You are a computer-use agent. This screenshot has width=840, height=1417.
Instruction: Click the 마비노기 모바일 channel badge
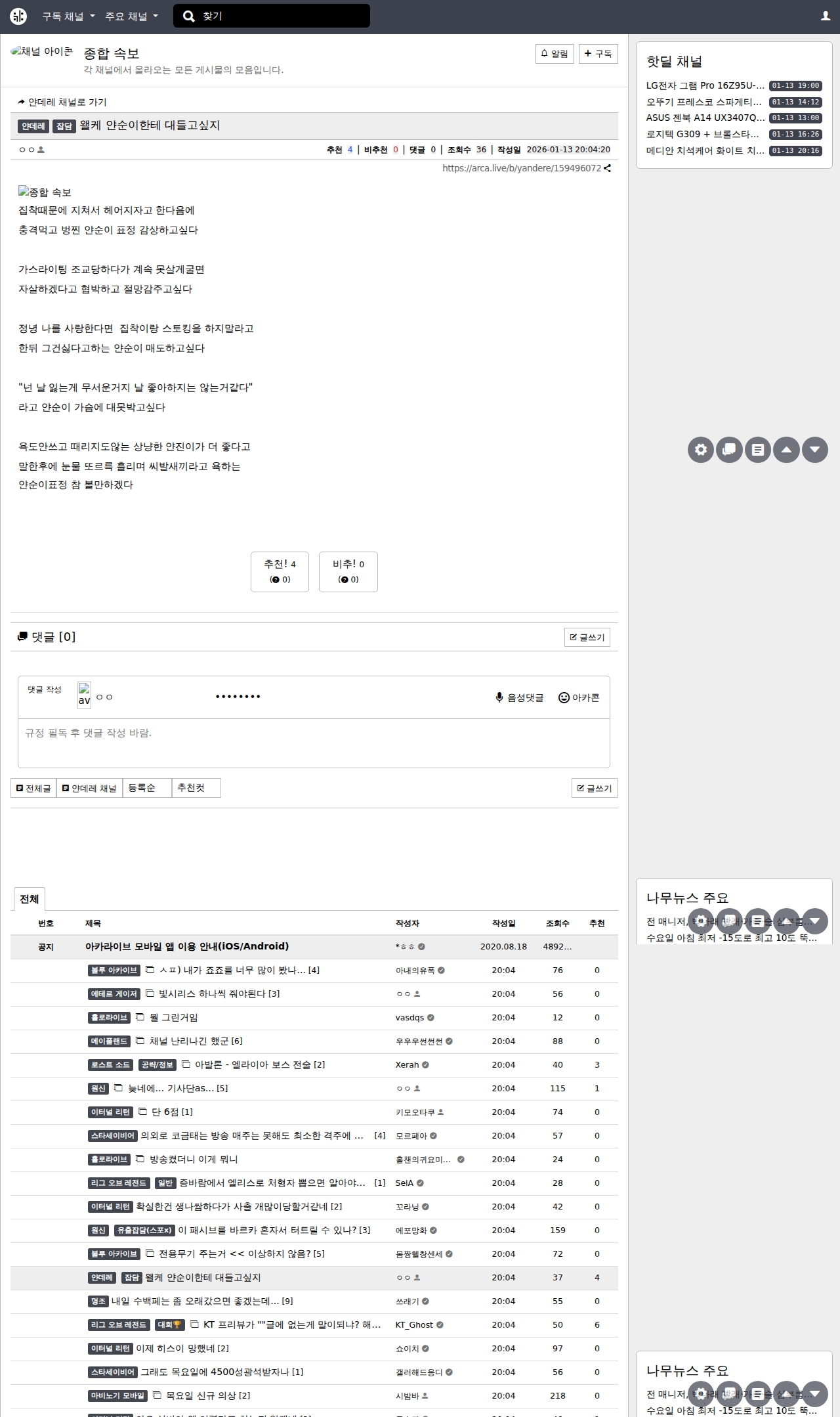click(x=117, y=1396)
